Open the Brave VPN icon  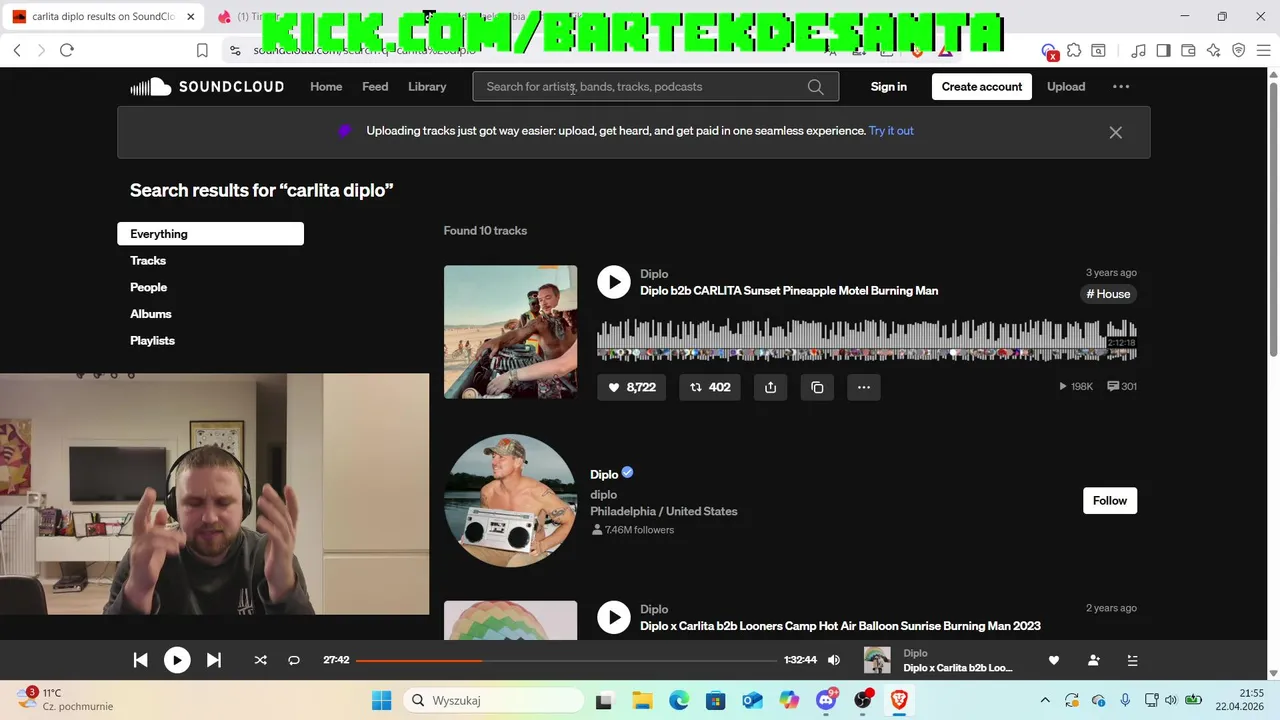click(1238, 50)
